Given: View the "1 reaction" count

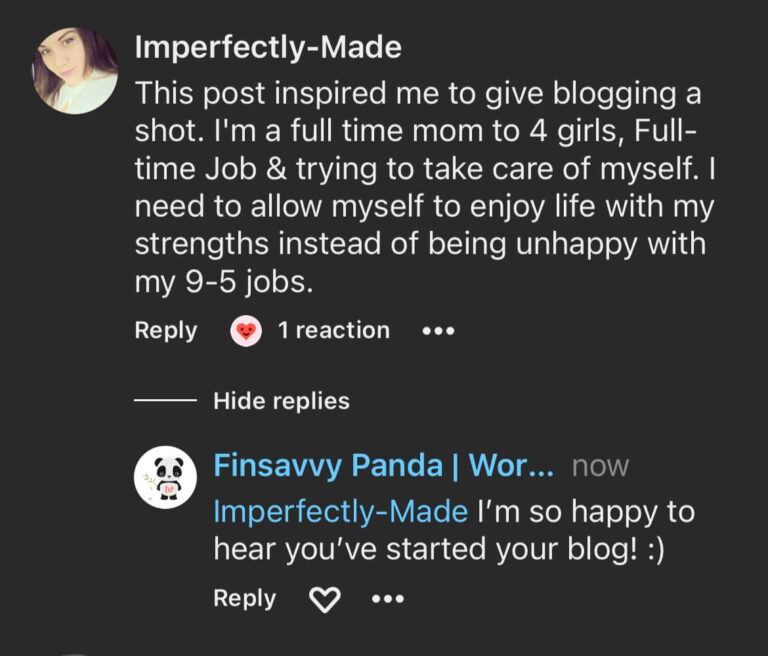Looking at the screenshot, I should (x=334, y=331).
